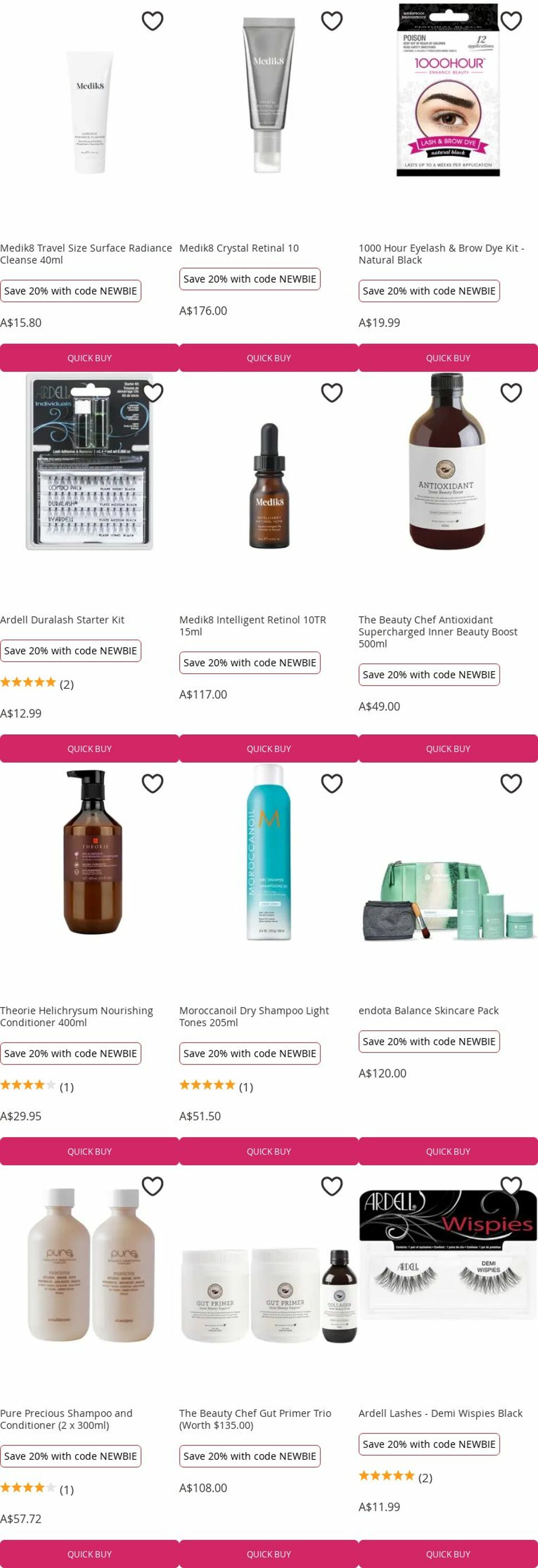Open Ardell Lashes Demi Wispies Black title
Image resolution: width=538 pixels, height=1568 pixels.
click(441, 1413)
